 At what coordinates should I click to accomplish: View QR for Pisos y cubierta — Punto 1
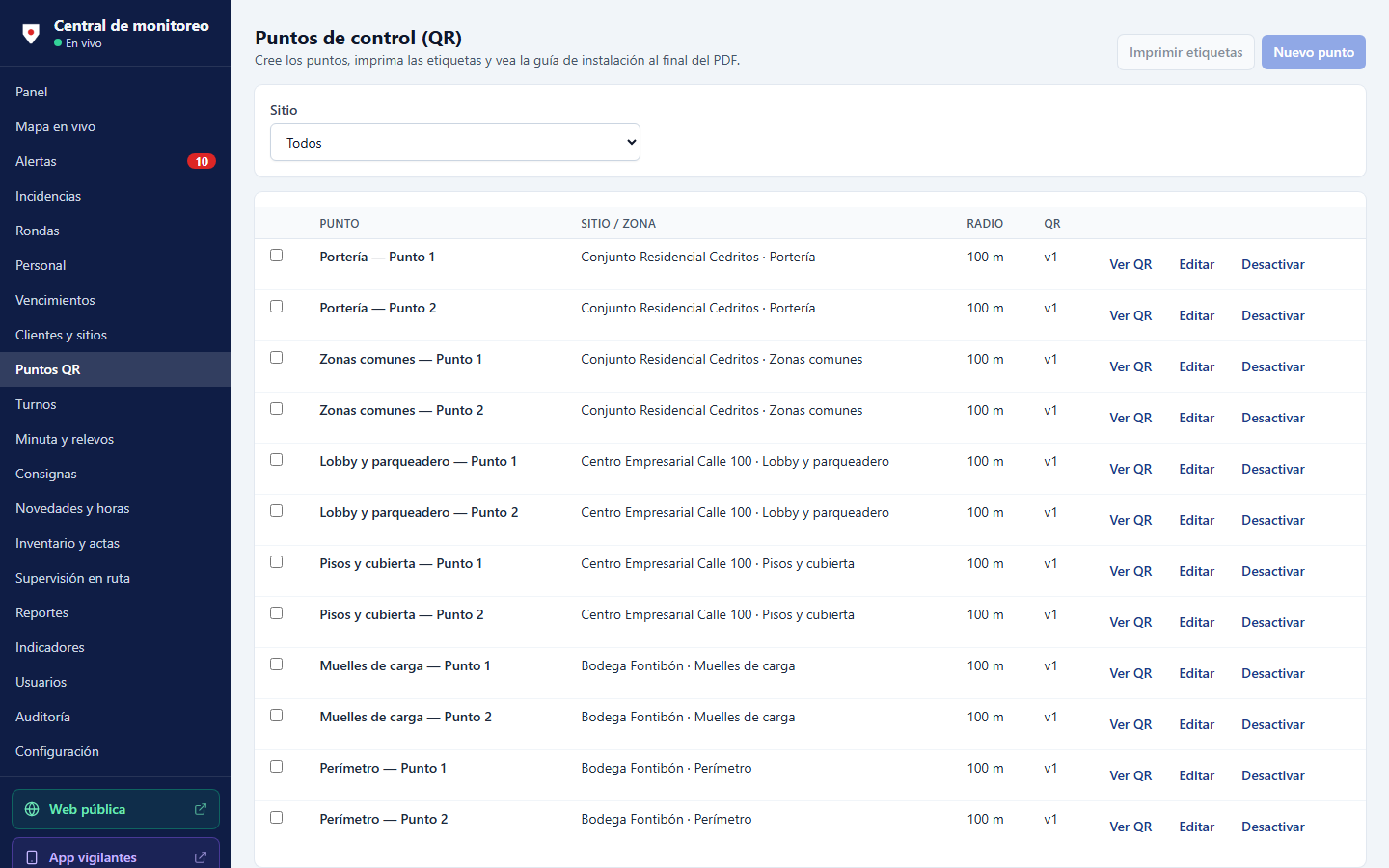(x=1130, y=571)
